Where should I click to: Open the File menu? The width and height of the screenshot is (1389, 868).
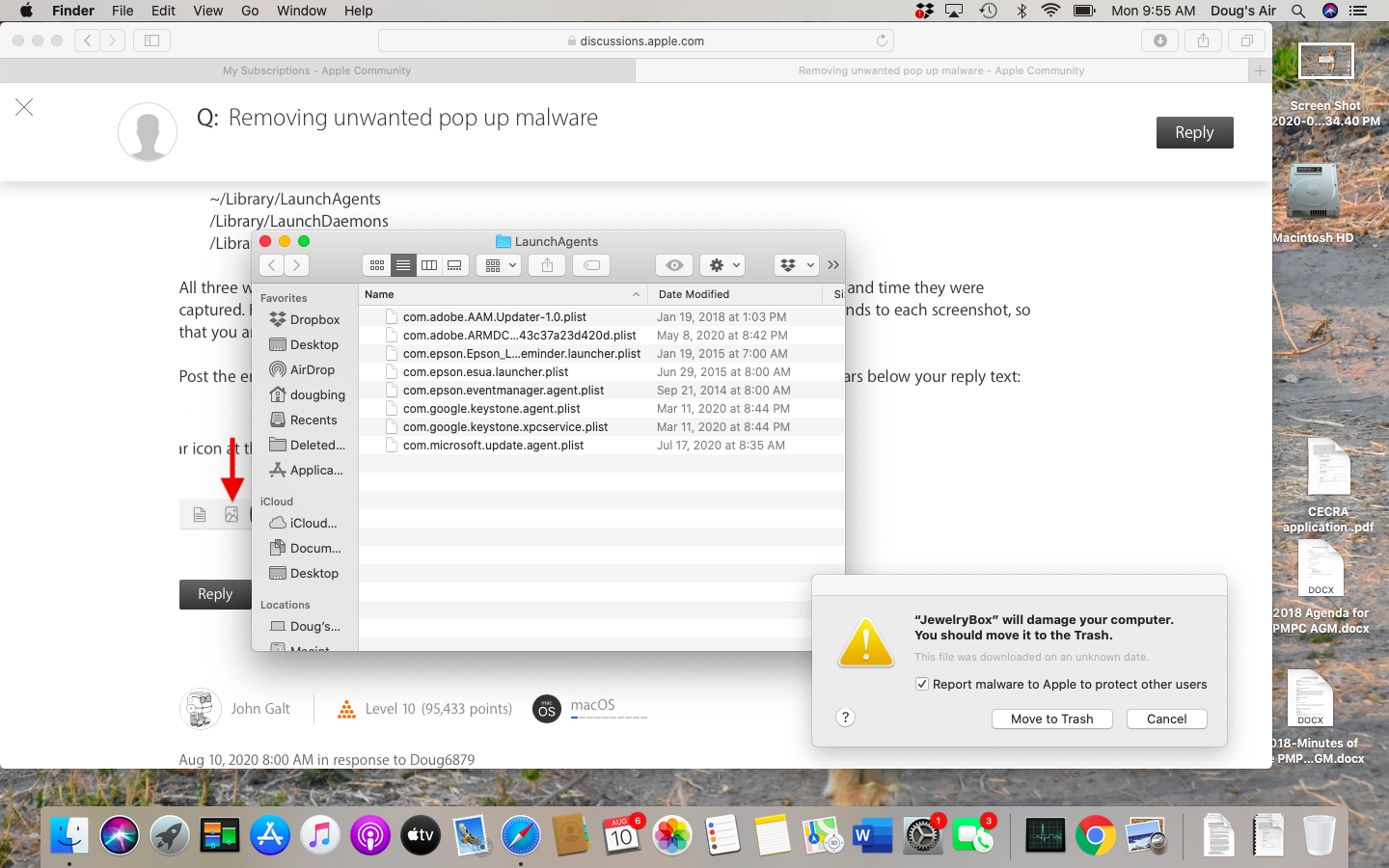(123, 11)
